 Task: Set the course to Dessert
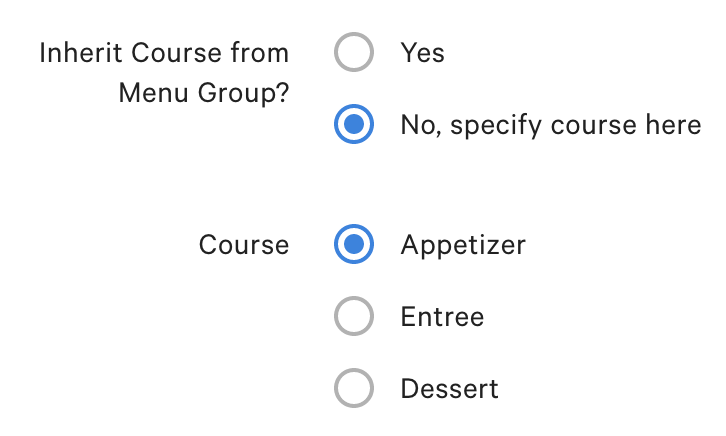(354, 388)
